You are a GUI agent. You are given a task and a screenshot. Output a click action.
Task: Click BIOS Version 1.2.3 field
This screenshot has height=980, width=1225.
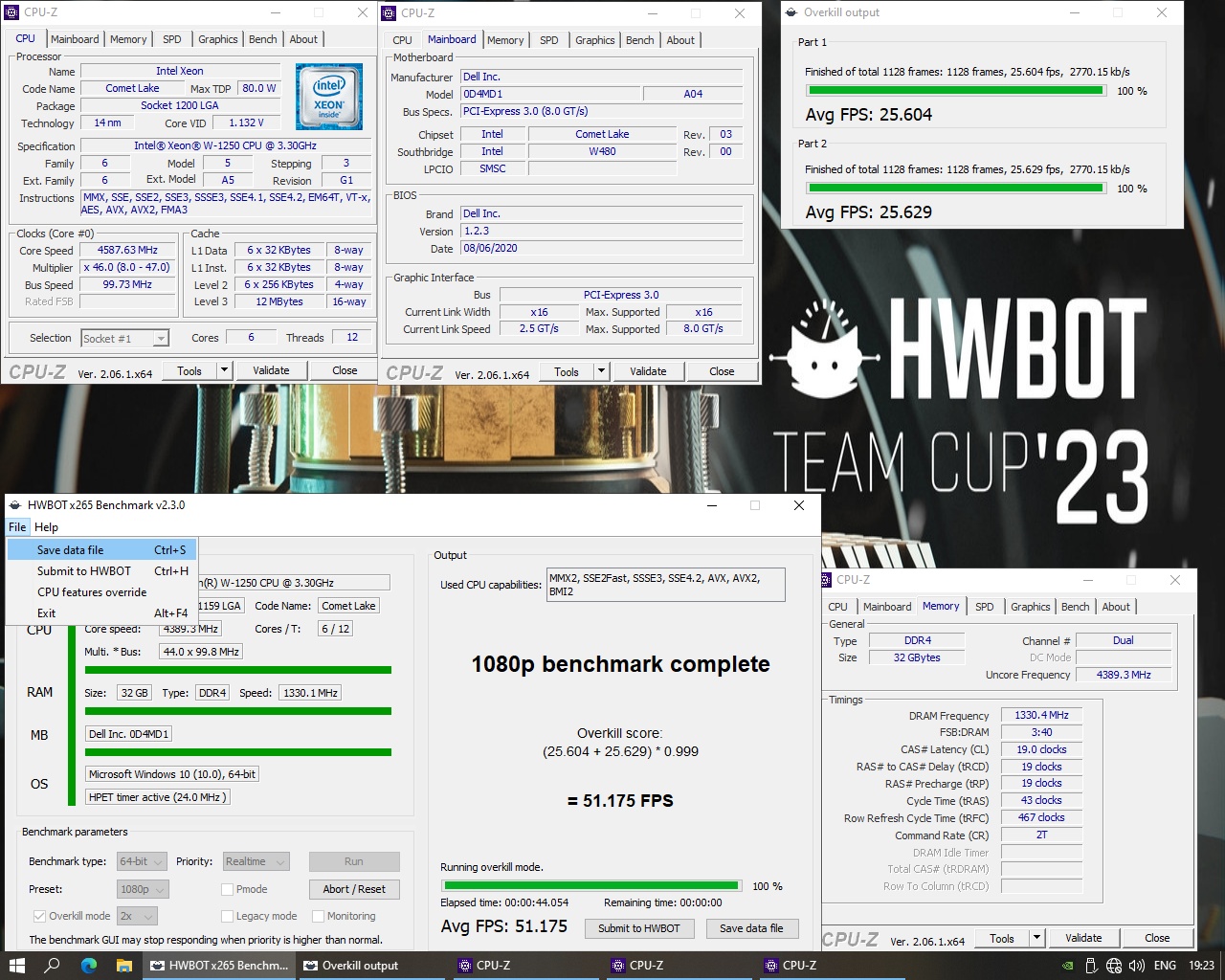[x=602, y=231]
